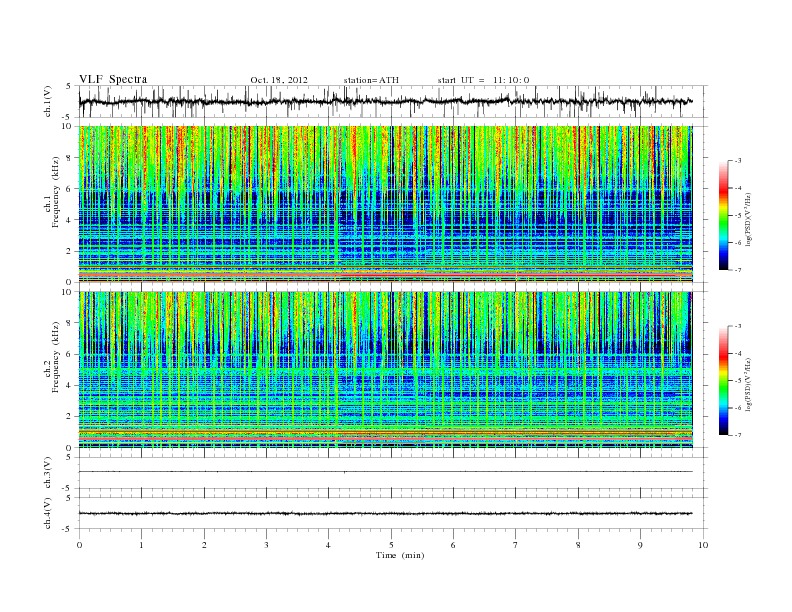
Task: Click the ch.1 PSD color bar
Action: (x=723, y=215)
